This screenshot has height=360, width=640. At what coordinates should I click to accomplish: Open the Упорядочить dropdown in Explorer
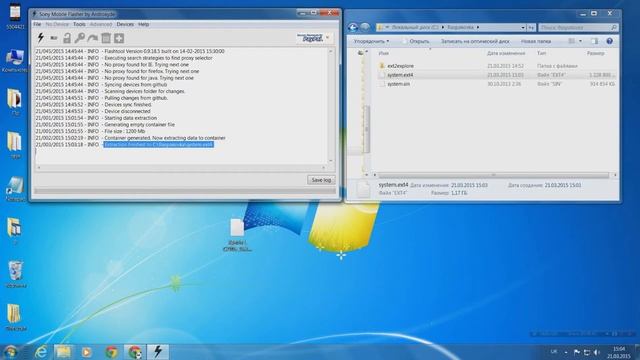pos(371,41)
